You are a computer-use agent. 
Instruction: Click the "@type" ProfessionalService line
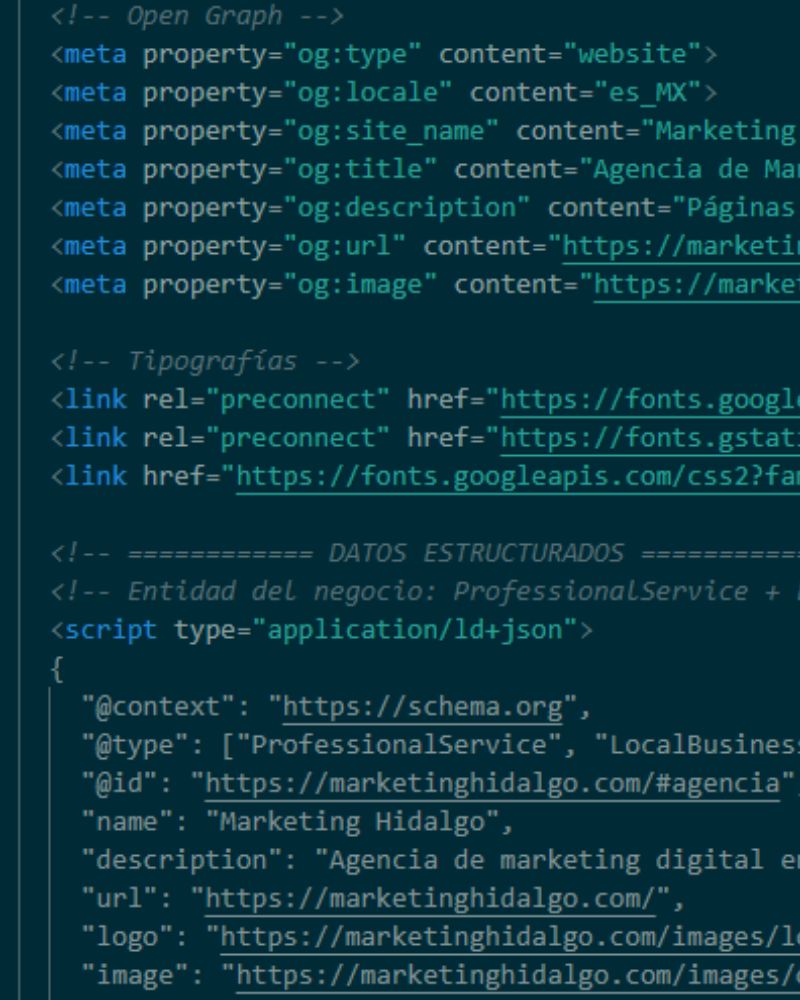point(441,745)
